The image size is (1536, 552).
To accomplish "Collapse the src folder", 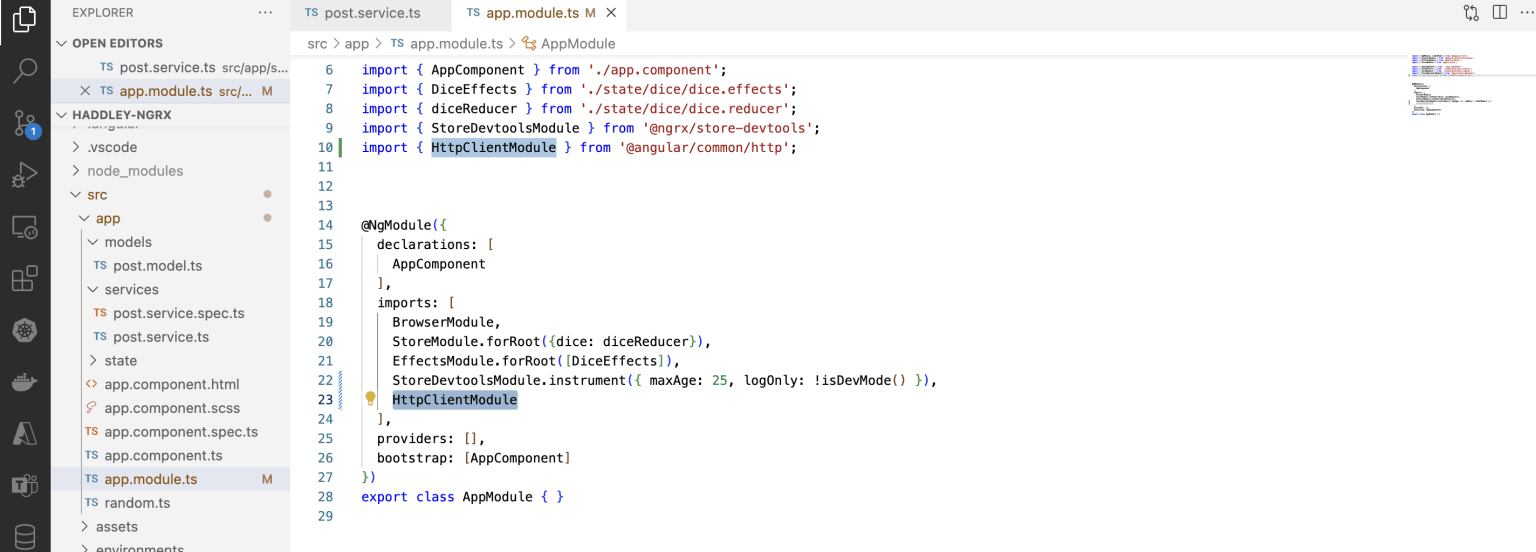I will pyautogui.click(x=97, y=195).
